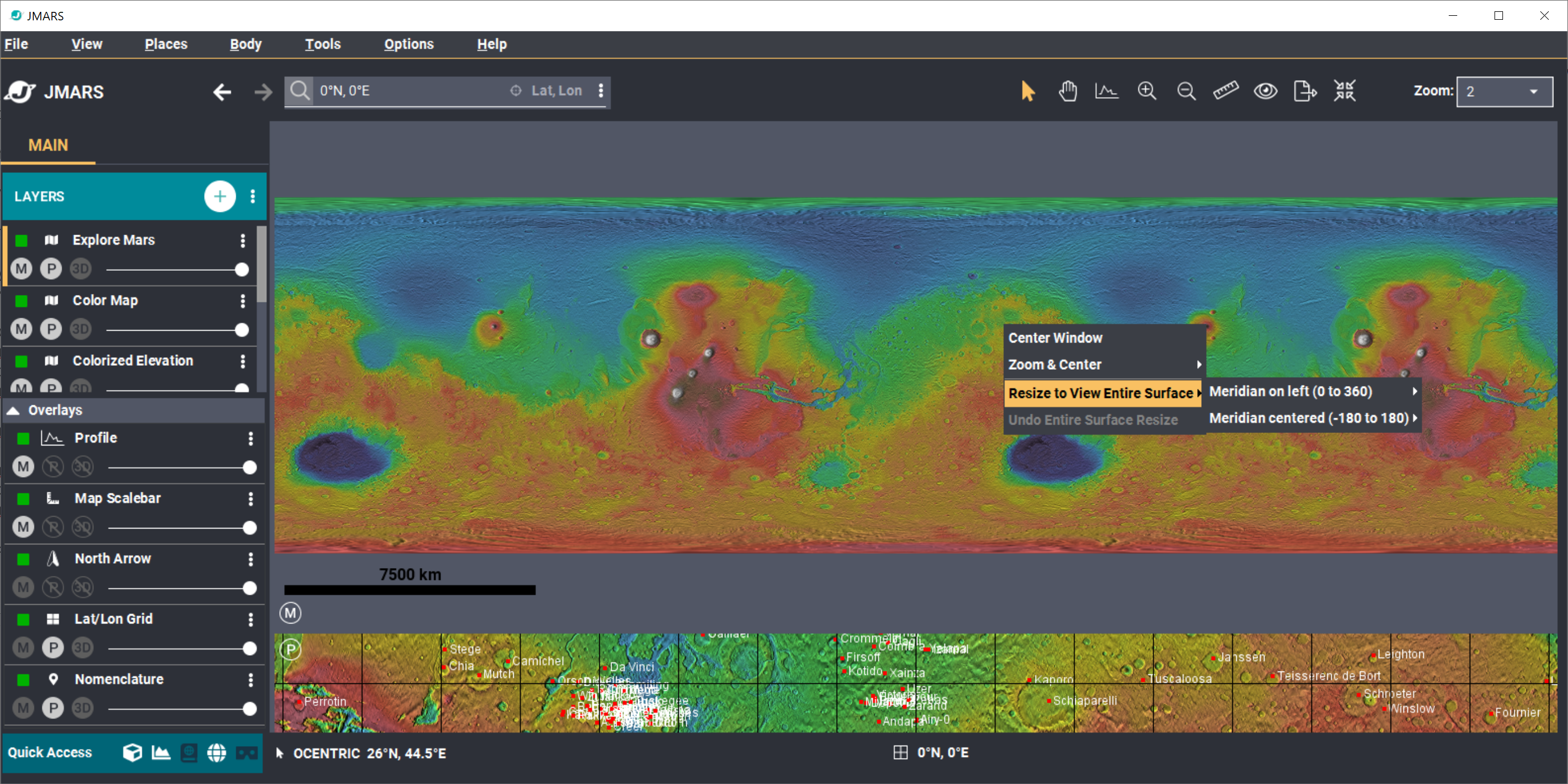This screenshot has width=1568, height=784.
Task: Open the location bar three-dot options
Action: point(601,90)
